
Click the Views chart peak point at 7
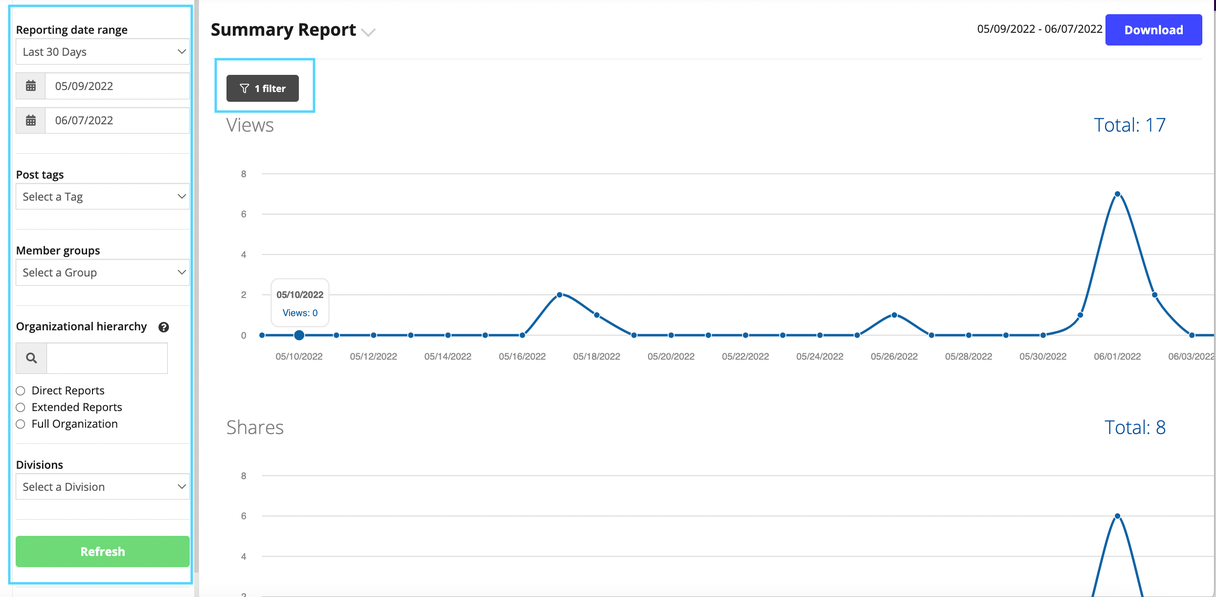1117,194
